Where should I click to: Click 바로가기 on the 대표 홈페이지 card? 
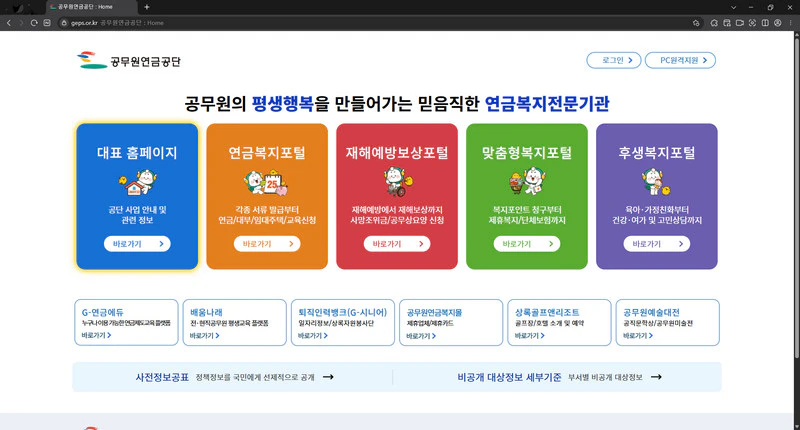(137, 244)
